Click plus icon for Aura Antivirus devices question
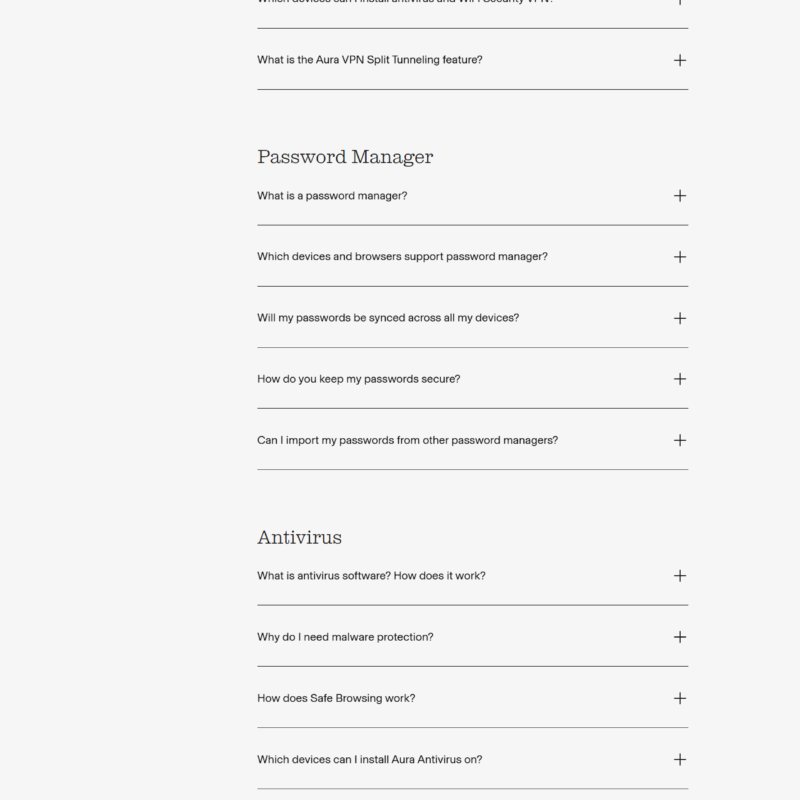 point(680,759)
